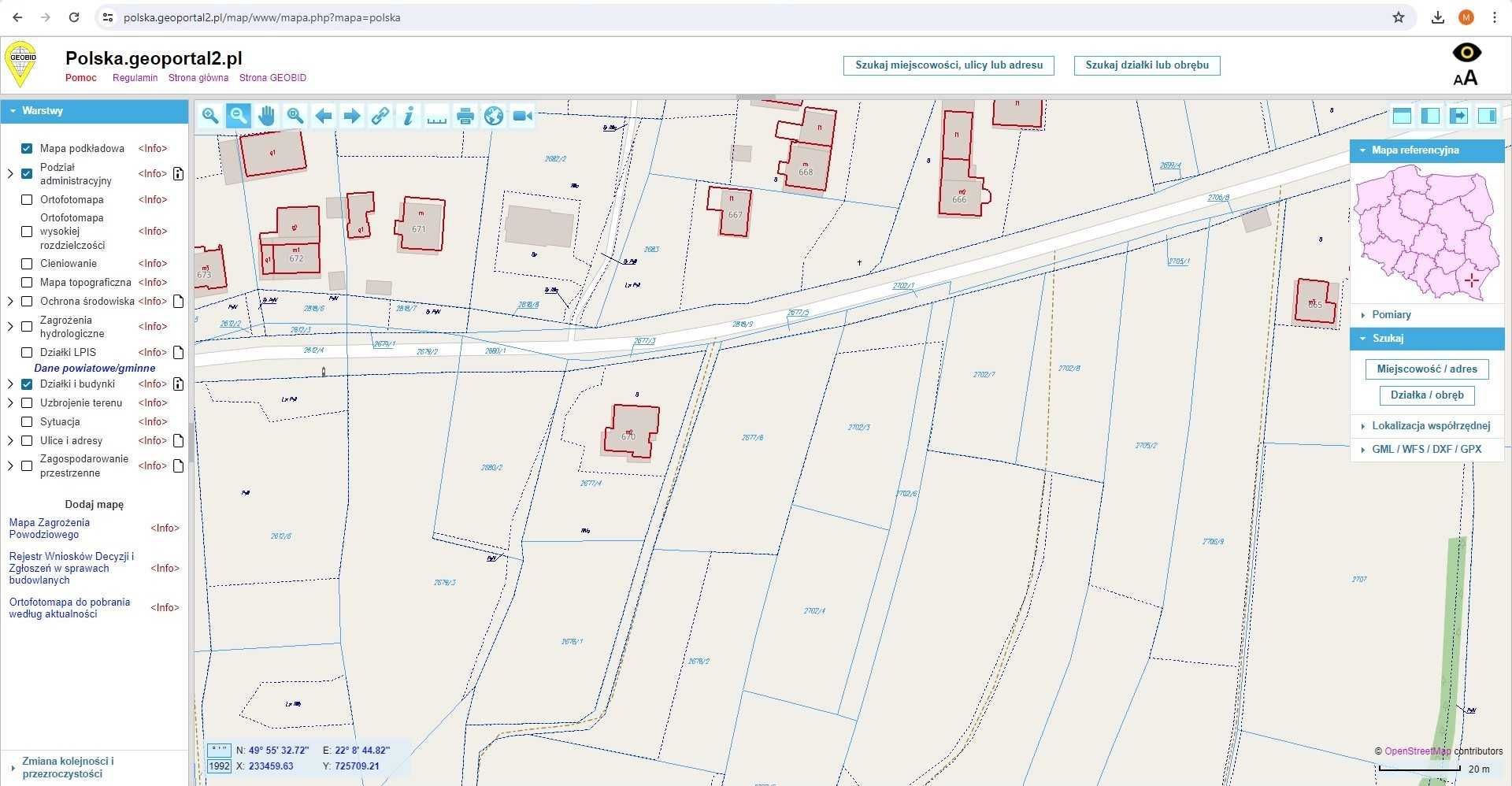The width and height of the screenshot is (1512, 786).
Task: Bookmark this page with the star icon
Action: tap(1399, 17)
